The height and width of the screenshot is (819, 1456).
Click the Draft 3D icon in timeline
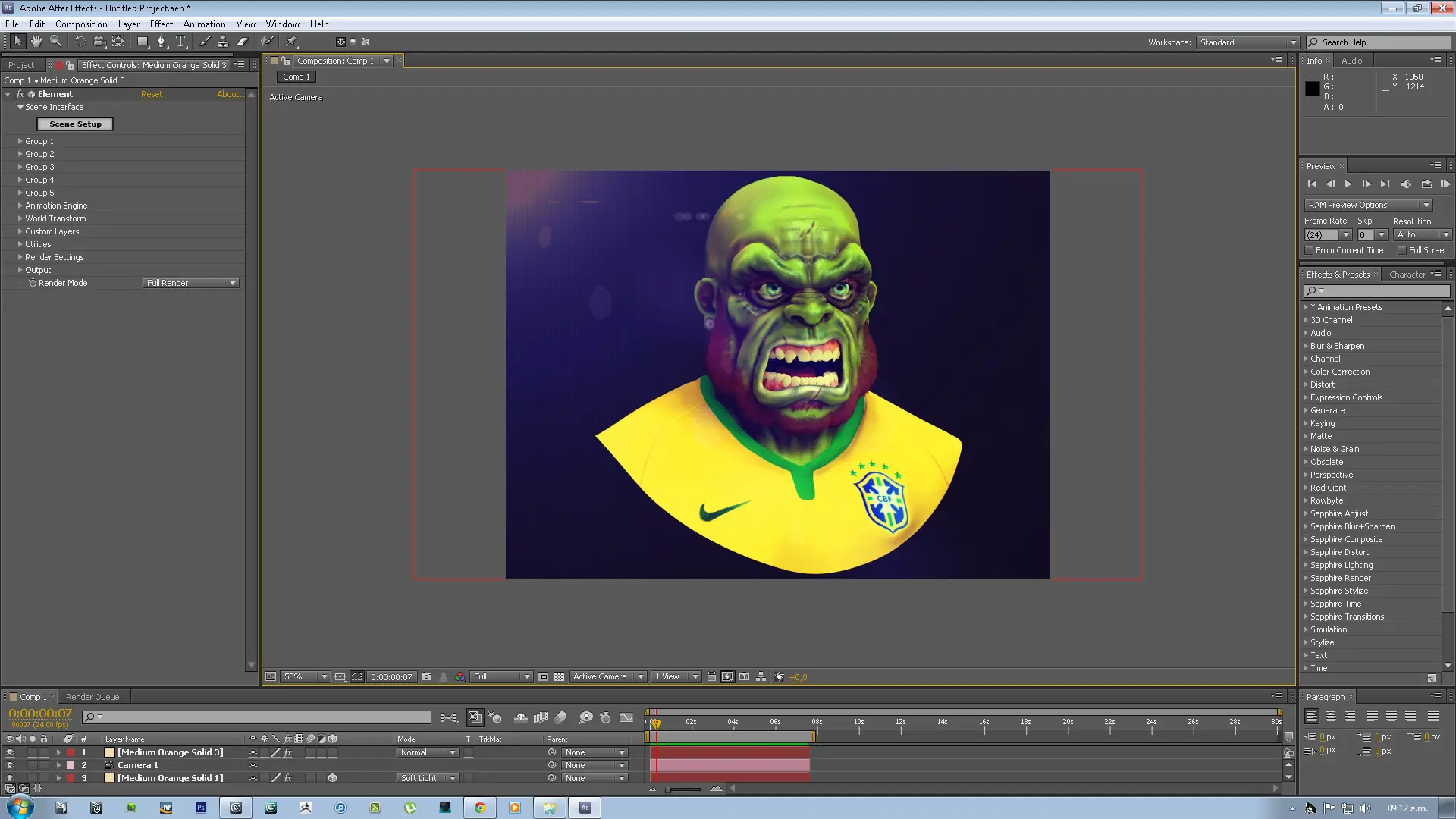495,717
